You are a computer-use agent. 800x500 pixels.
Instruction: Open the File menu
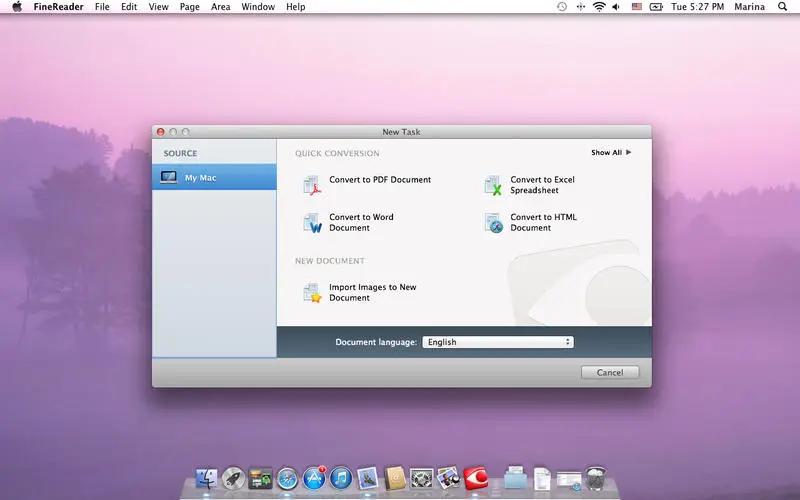tap(102, 7)
